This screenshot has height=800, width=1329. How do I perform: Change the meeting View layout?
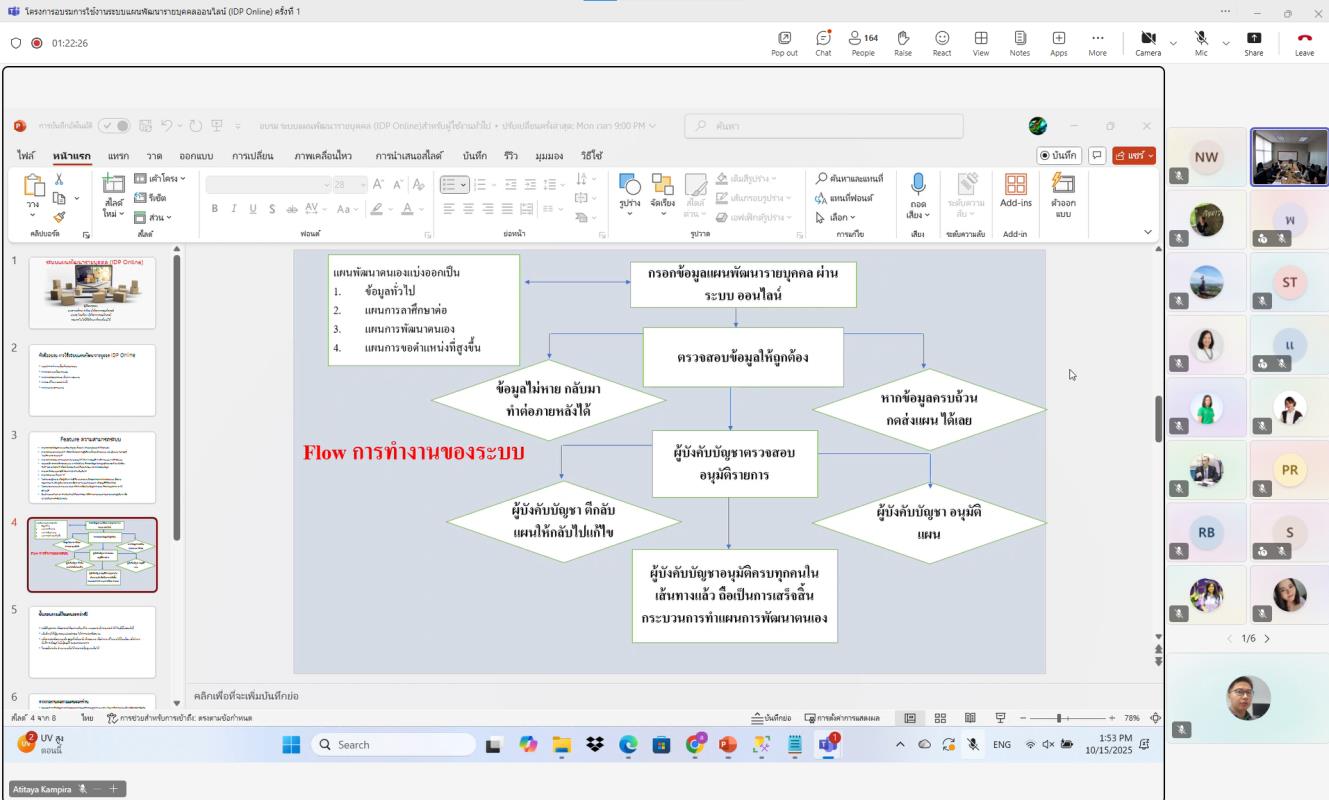(x=981, y=43)
